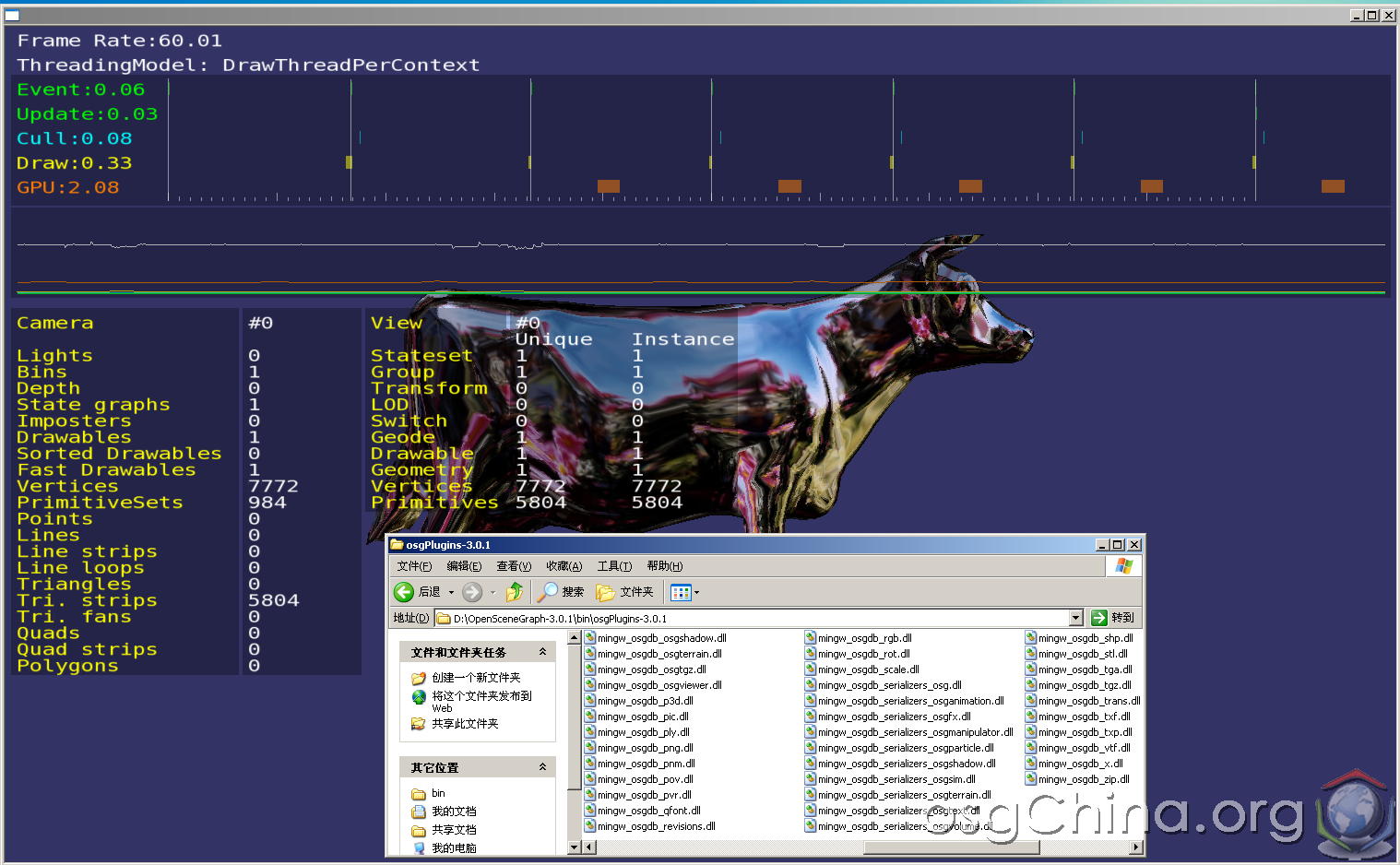Screen dimensions: 1400x865
Task: Open 我的电脑 link
Action: pos(454,848)
